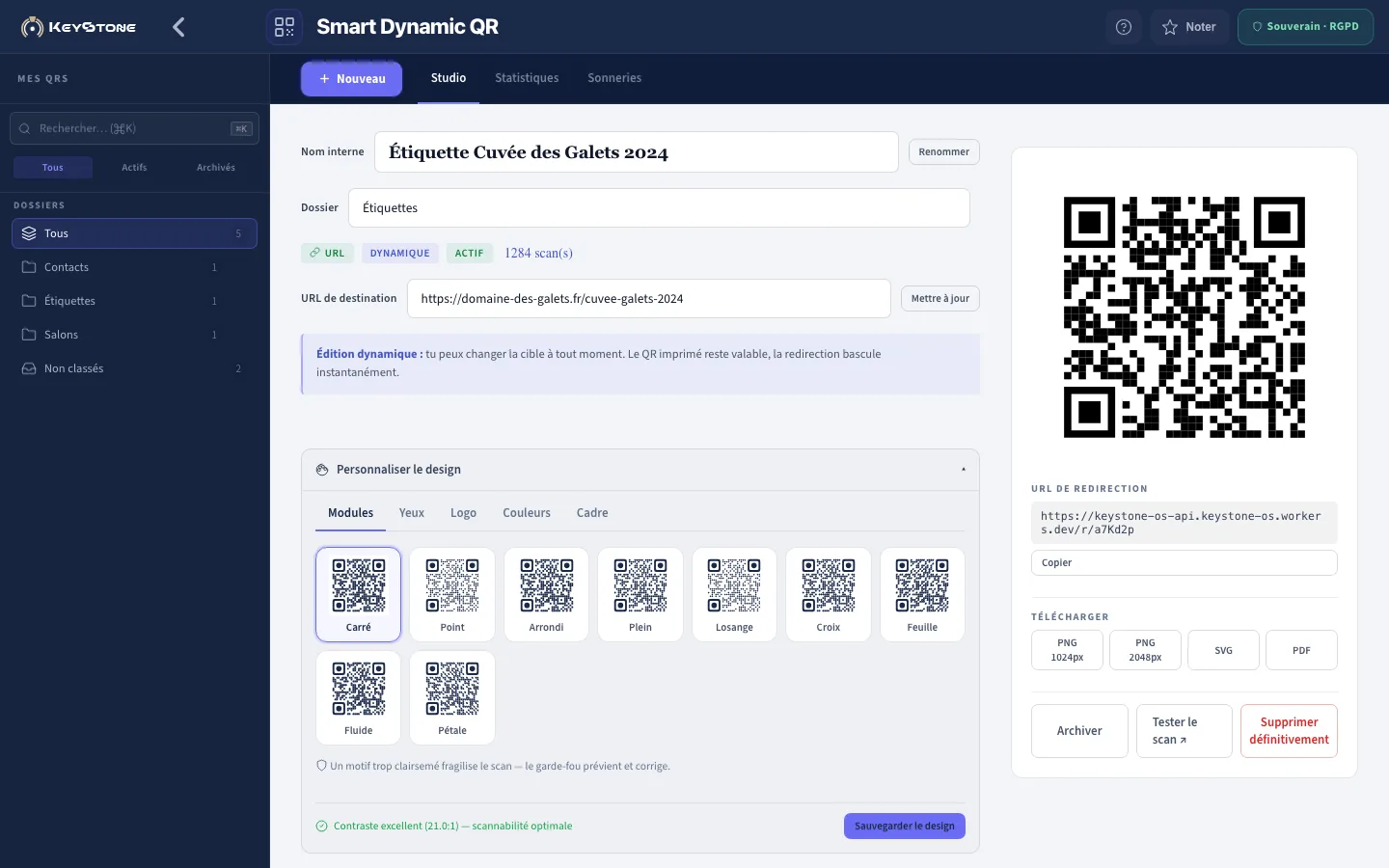Click the Mettre à jour button
1389x868 pixels.
point(940,299)
